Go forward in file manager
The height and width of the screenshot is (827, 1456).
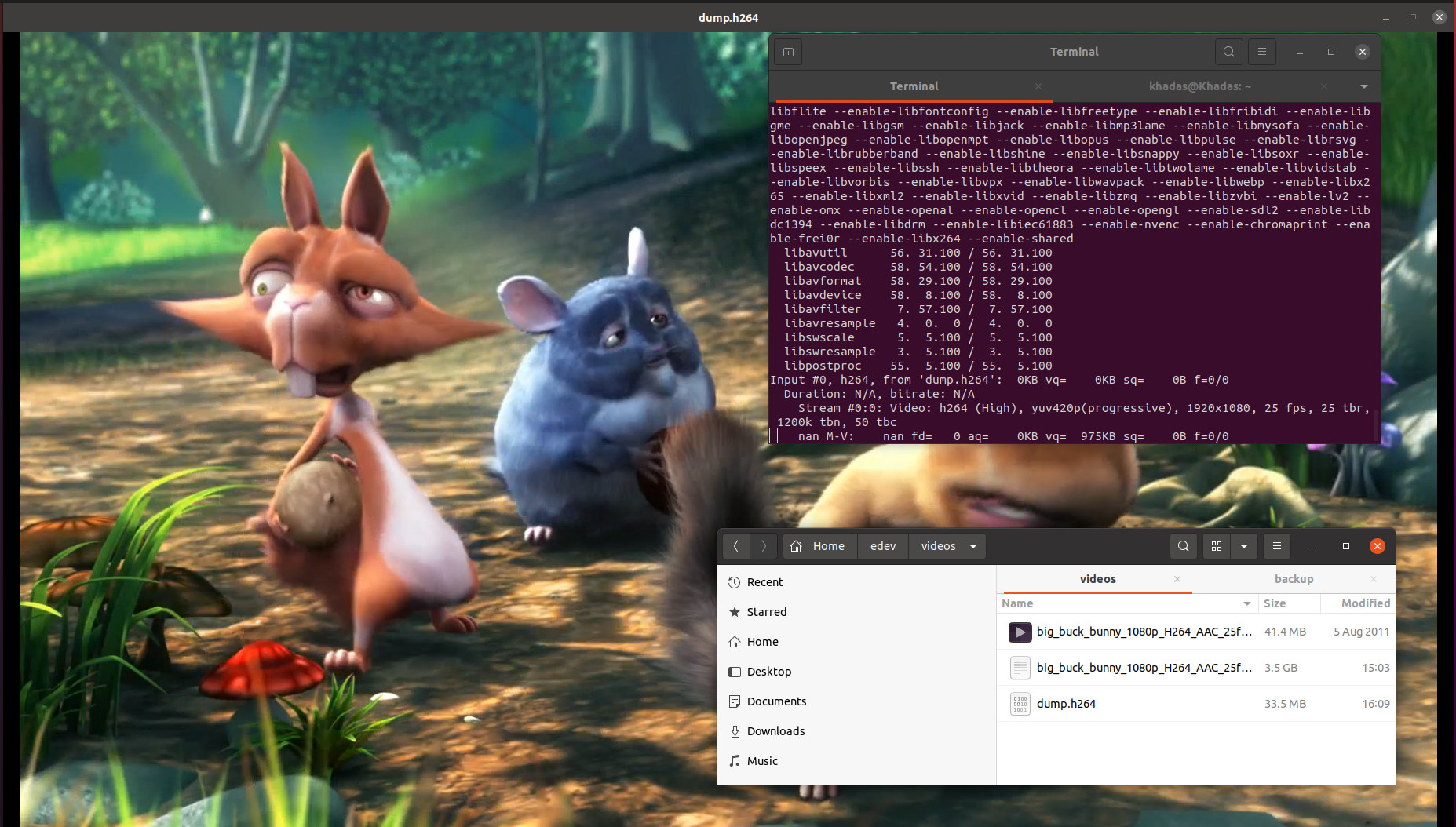click(x=764, y=546)
